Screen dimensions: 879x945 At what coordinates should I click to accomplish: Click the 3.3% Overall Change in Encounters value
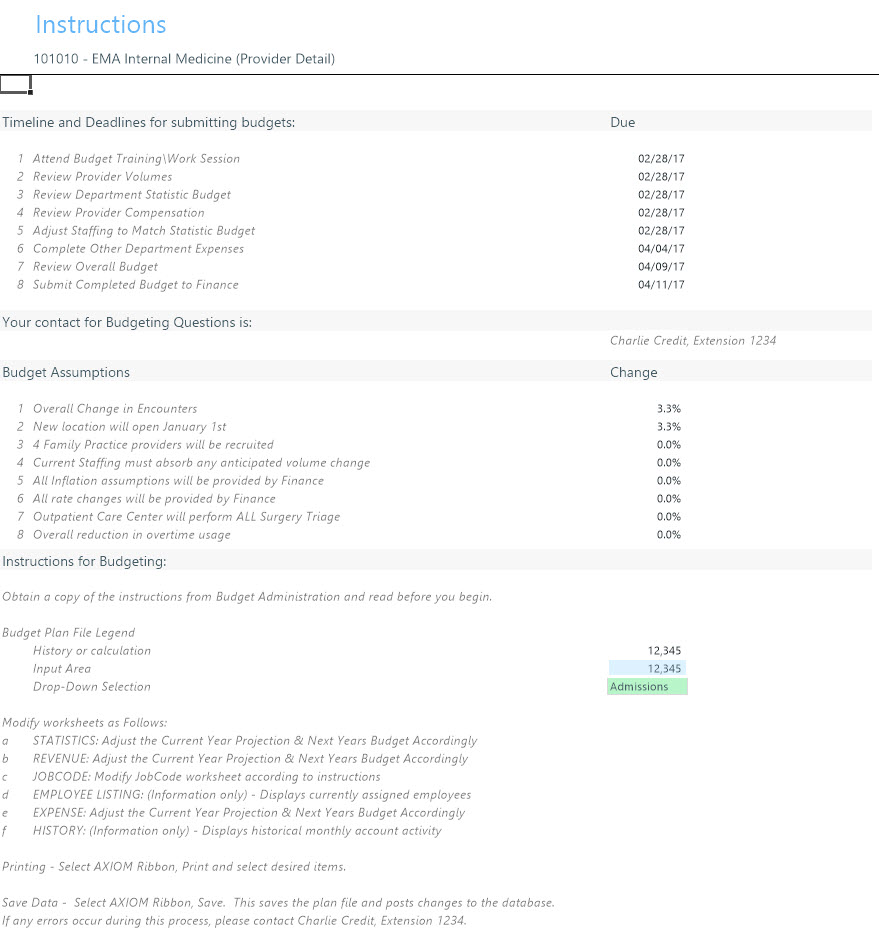pyautogui.click(x=669, y=409)
